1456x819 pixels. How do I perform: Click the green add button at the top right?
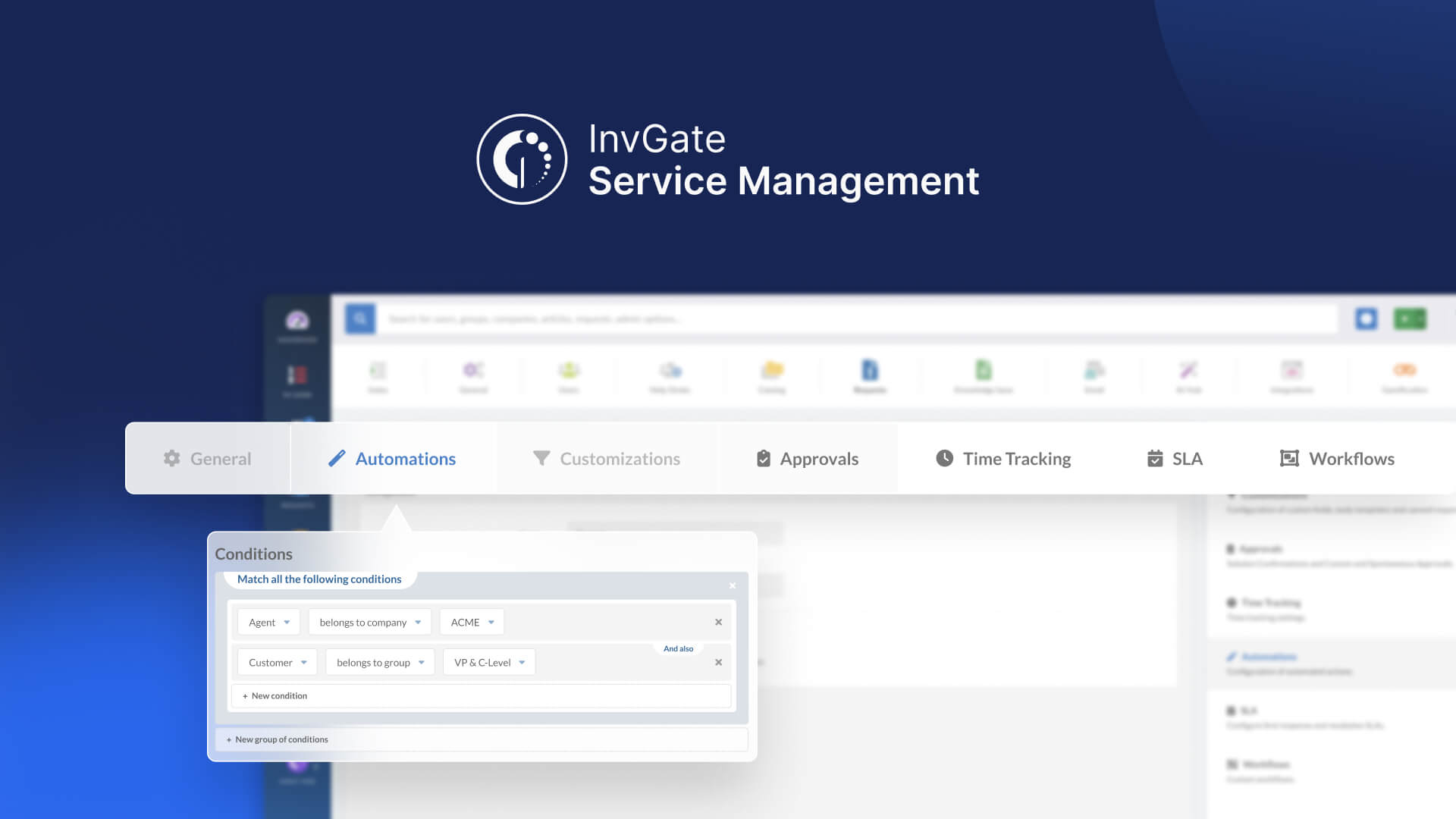point(1410,319)
